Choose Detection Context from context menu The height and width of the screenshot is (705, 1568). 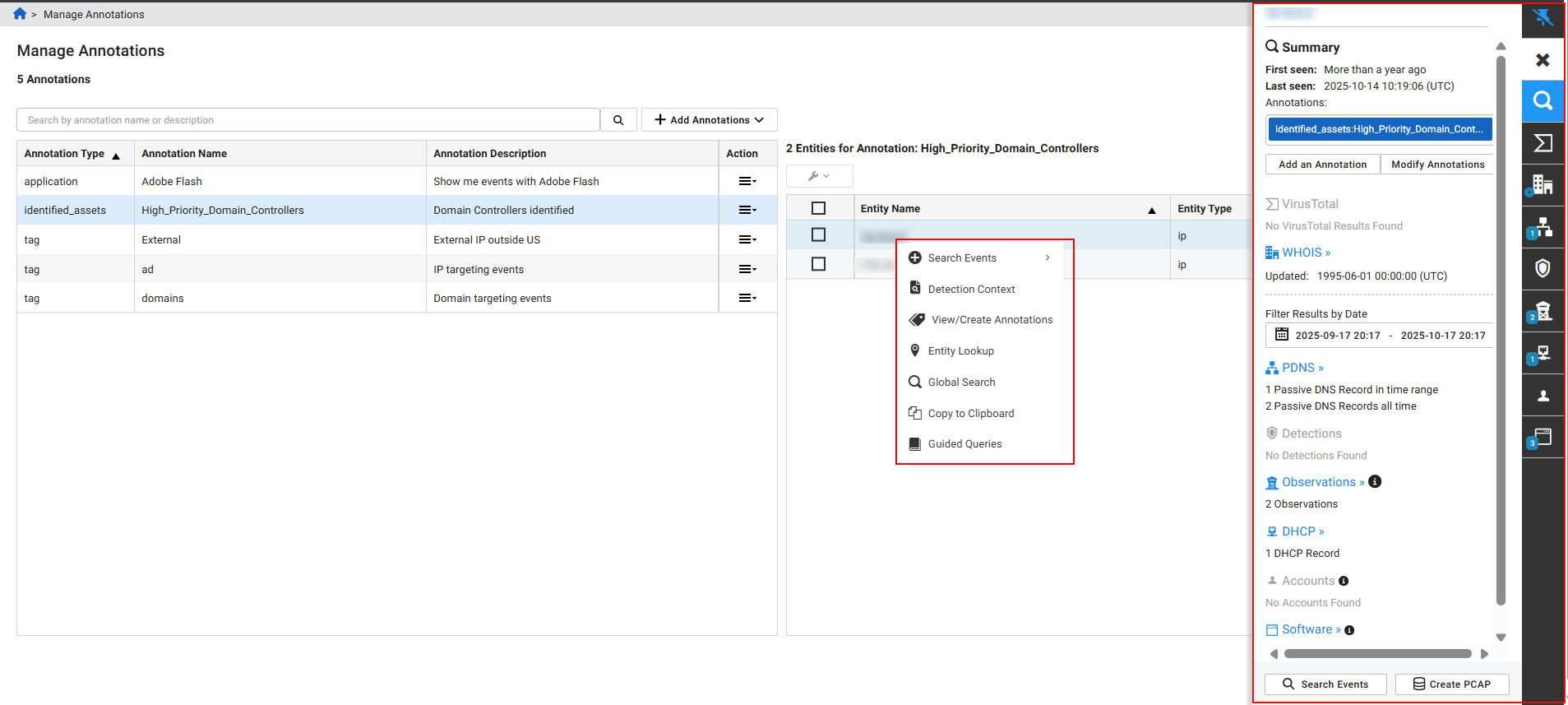[x=971, y=289]
